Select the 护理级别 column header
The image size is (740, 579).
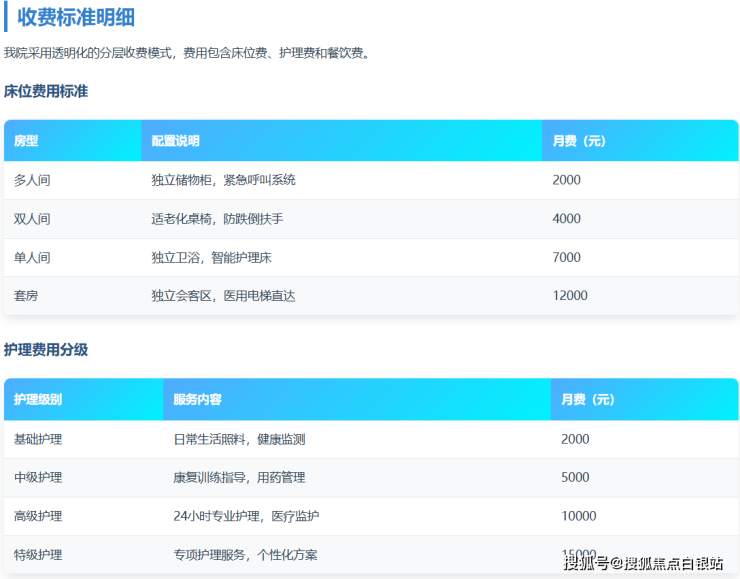pyautogui.click(x=38, y=400)
